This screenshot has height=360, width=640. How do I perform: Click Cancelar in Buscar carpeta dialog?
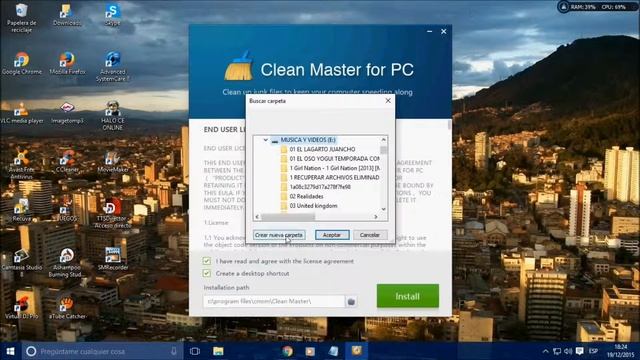[x=370, y=235]
